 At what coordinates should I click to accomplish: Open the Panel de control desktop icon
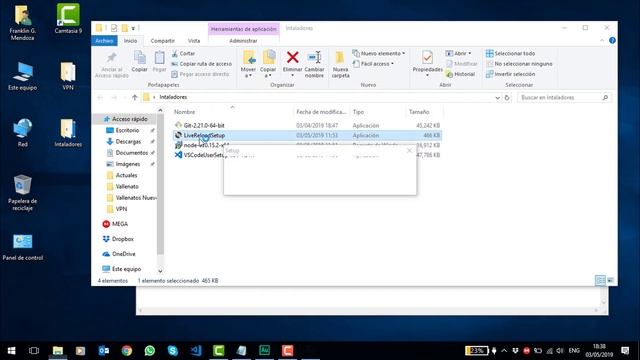point(22,247)
